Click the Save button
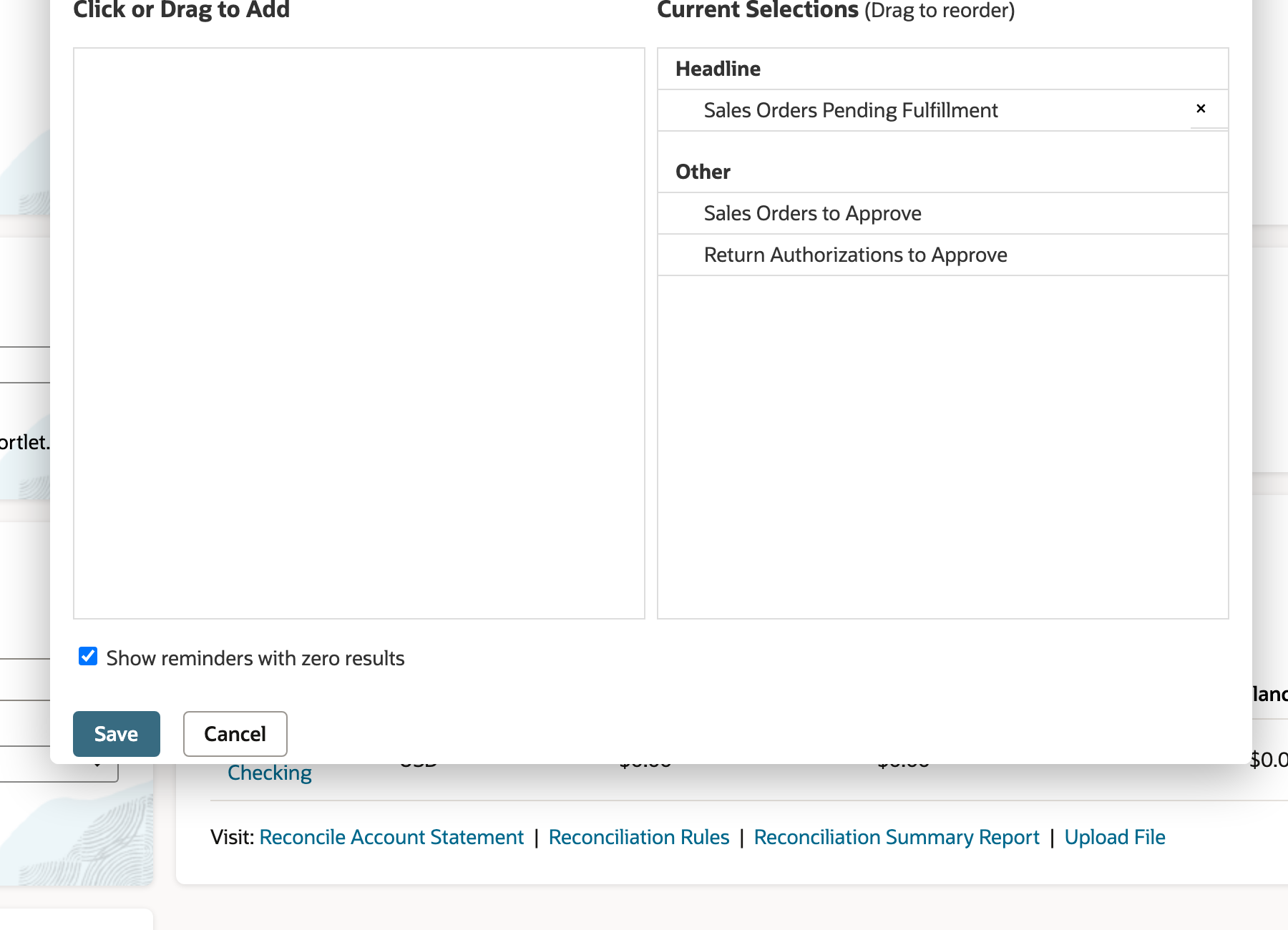Image resolution: width=1288 pixels, height=930 pixels. click(117, 733)
